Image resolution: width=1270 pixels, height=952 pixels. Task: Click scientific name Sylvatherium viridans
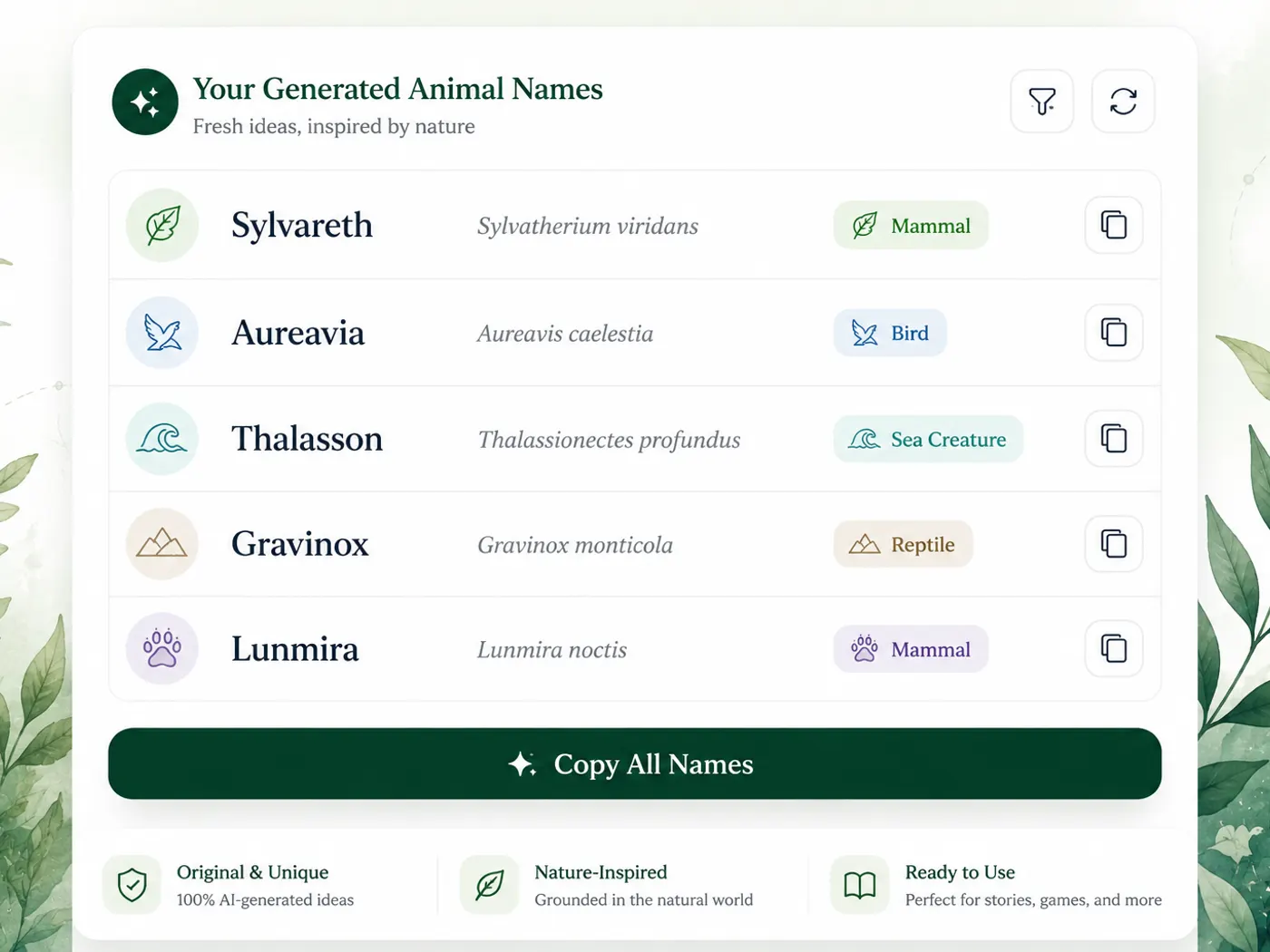tap(588, 227)
